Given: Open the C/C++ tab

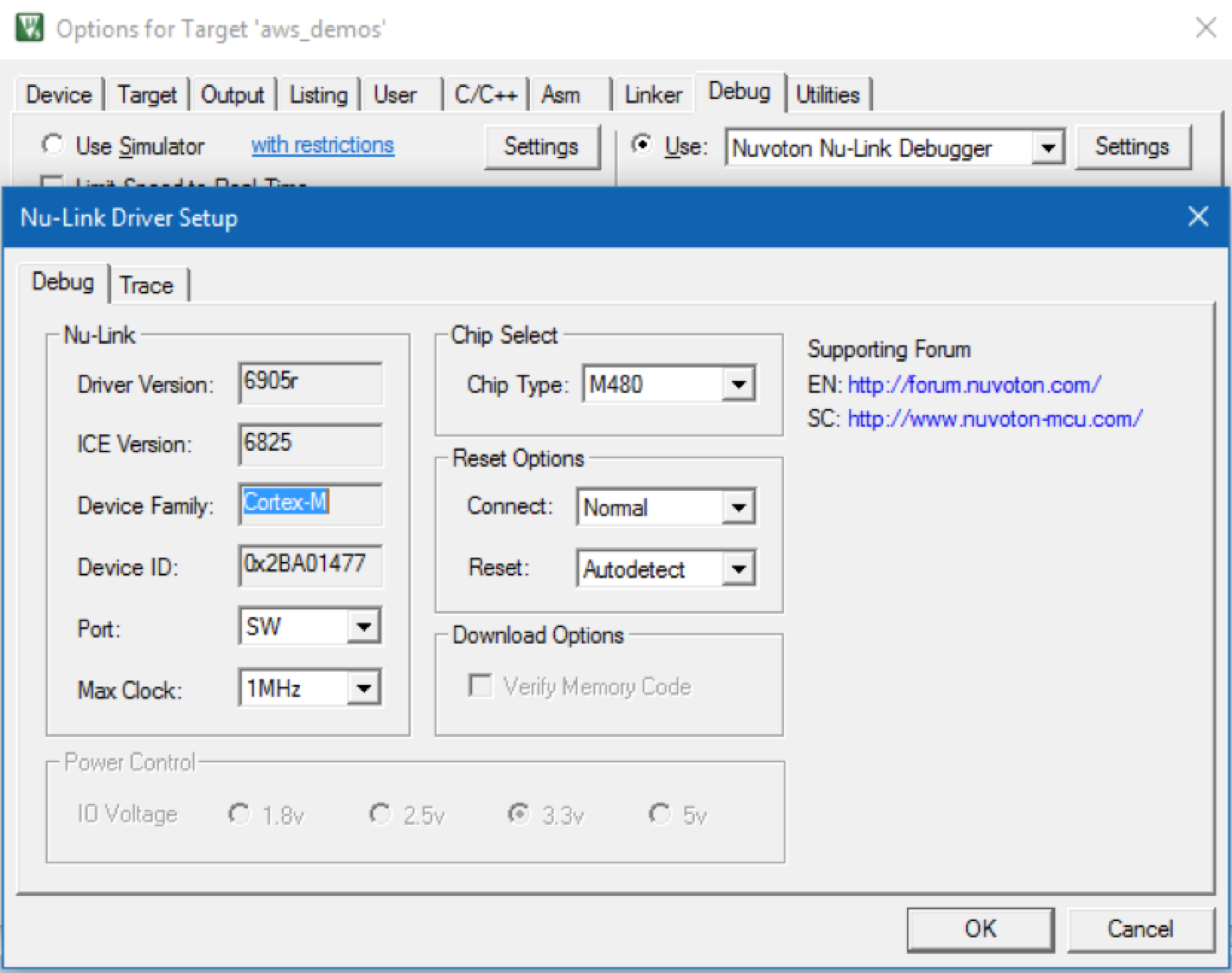Looking at the screenshot, I should pyautogui.click(x=486, y=93).
